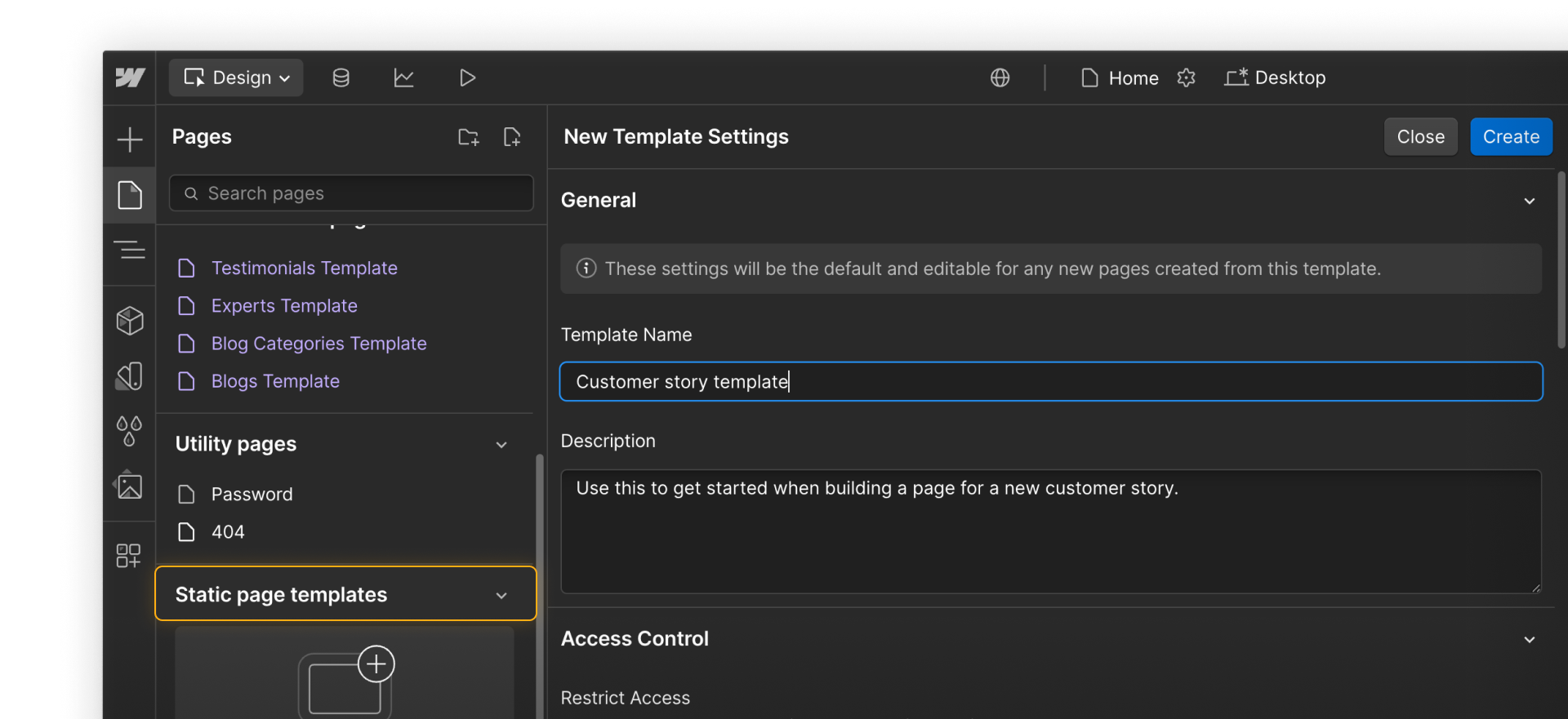Focus the Search pages field
Viewport: 1568px width, 719px height.
tap(351, 193)
